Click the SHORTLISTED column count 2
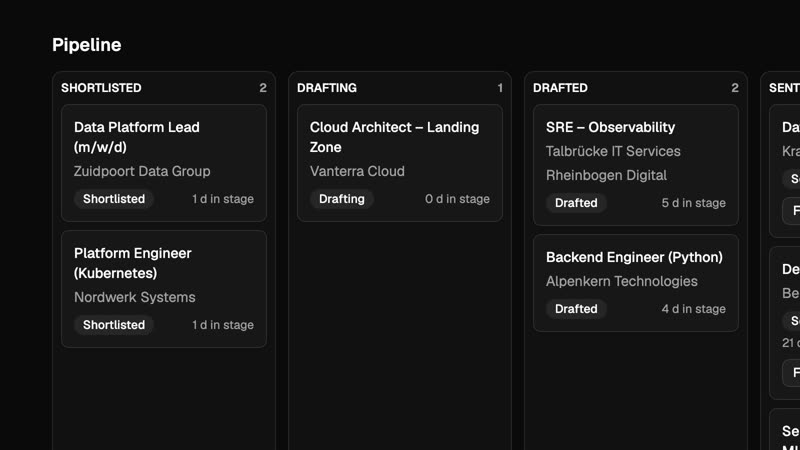This screenshot has width=800, height=450. [x=263, y=88]
